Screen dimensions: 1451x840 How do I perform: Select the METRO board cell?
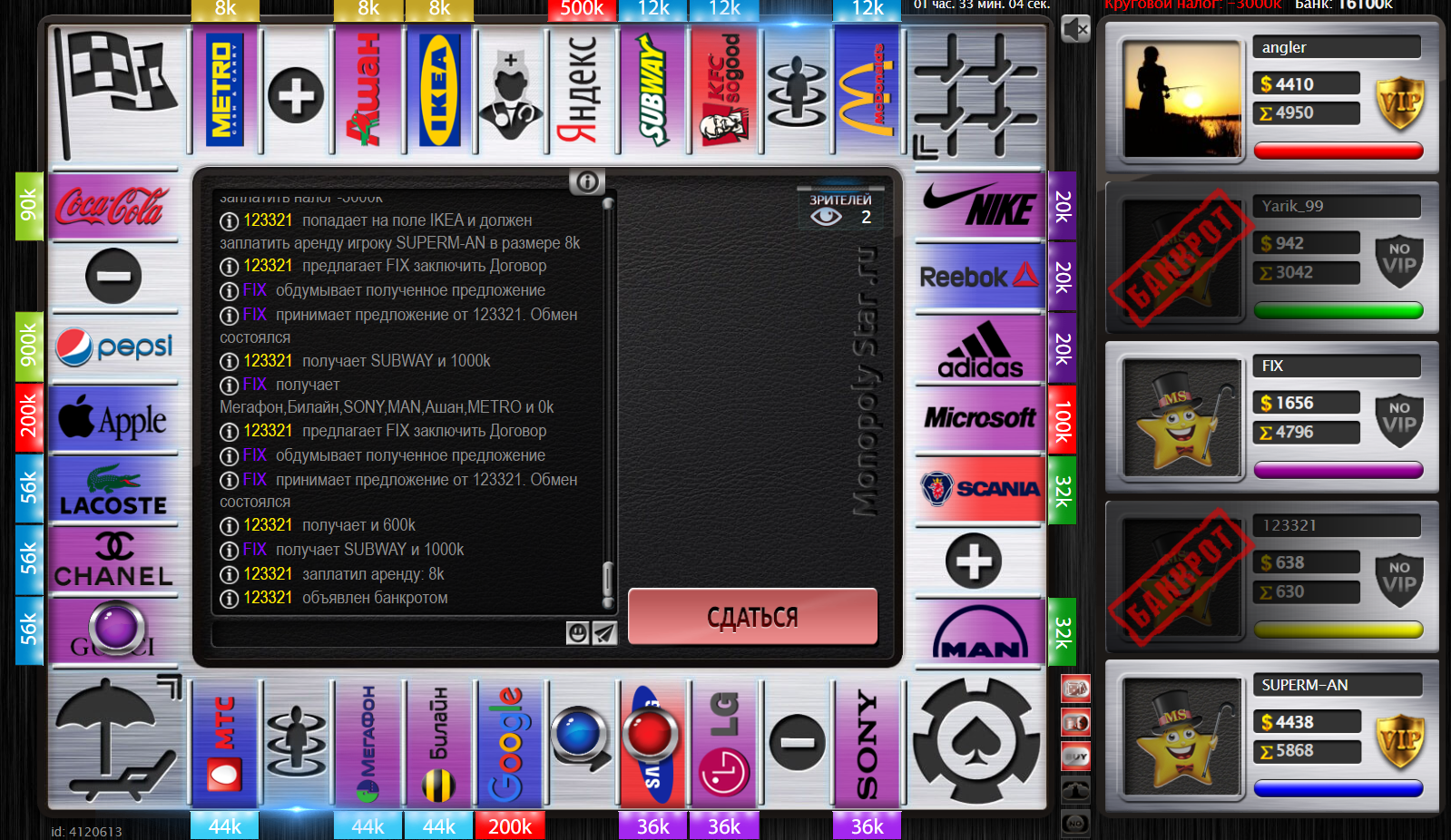tap(225, 89)
